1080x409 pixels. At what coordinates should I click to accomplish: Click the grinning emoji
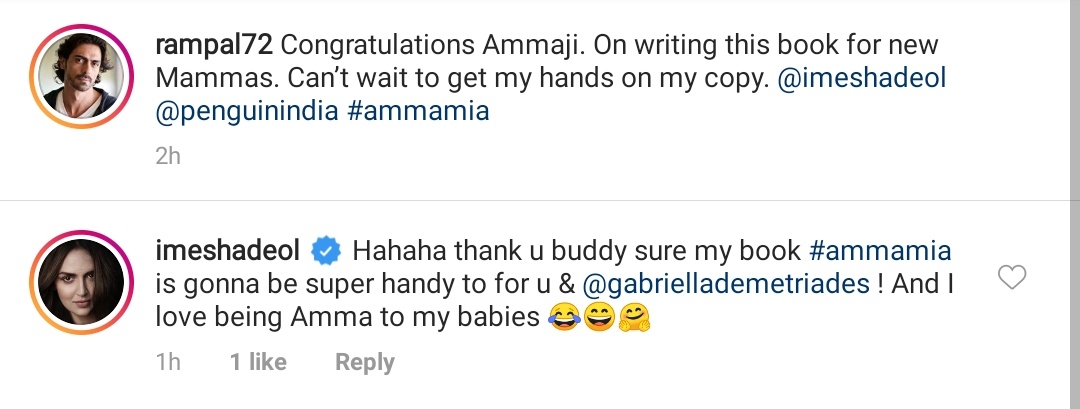tap(600, 318)
